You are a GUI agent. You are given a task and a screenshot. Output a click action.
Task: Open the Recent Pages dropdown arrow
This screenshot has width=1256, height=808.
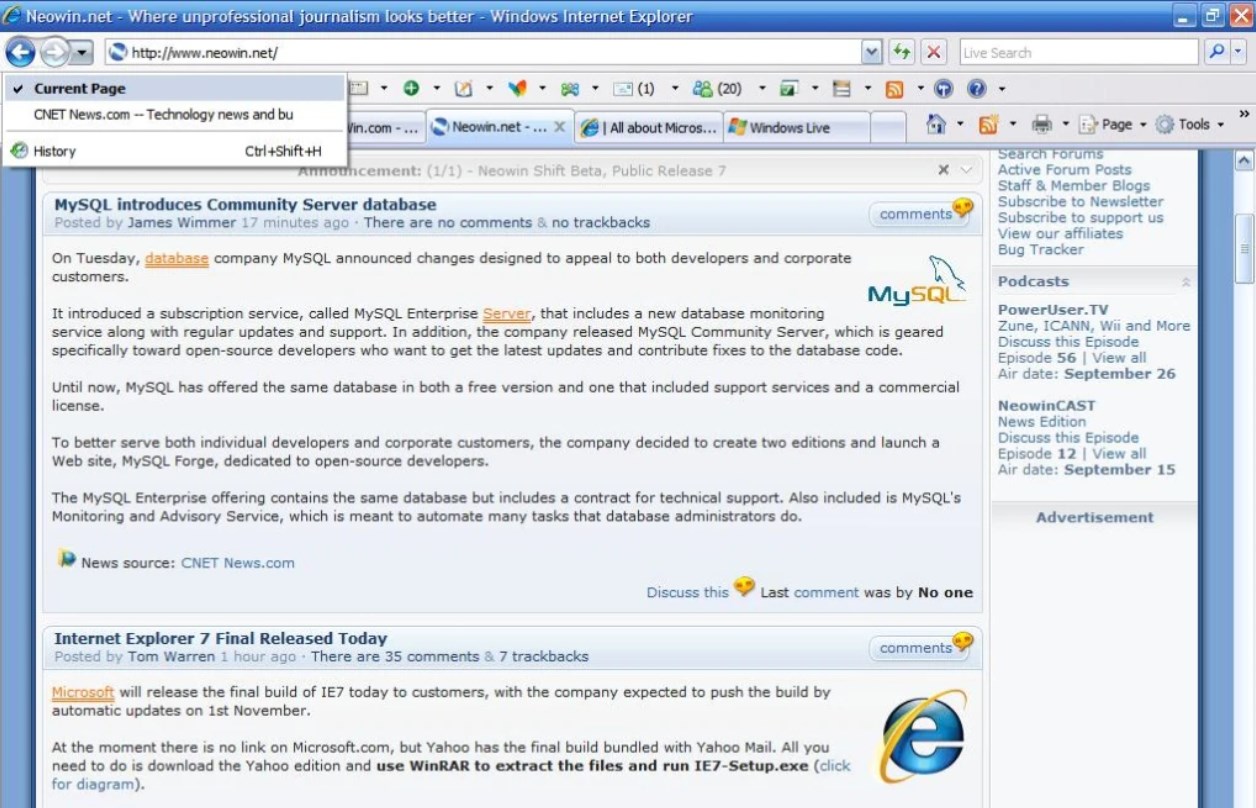click(x=83, y=52)
